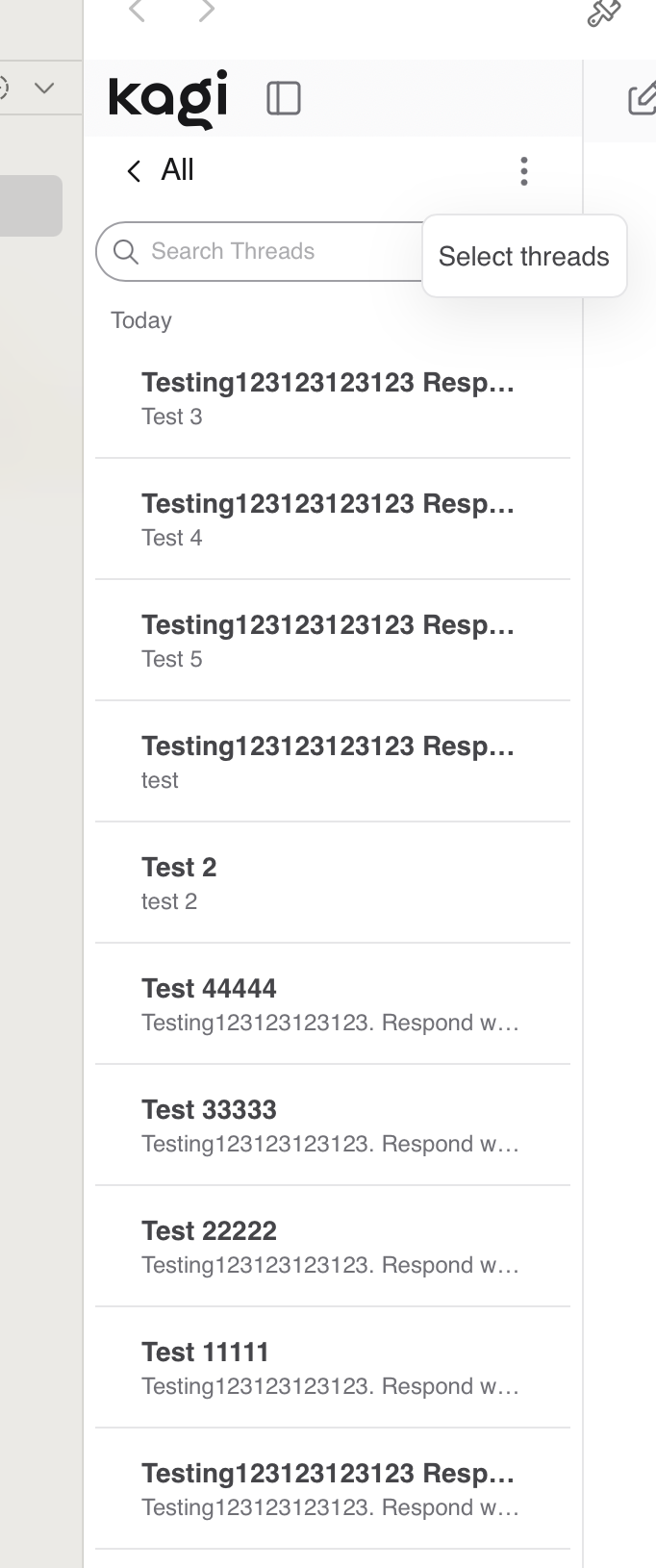Select the Test 11111 thread
656x1568 pixels.
coord(332,1368)
